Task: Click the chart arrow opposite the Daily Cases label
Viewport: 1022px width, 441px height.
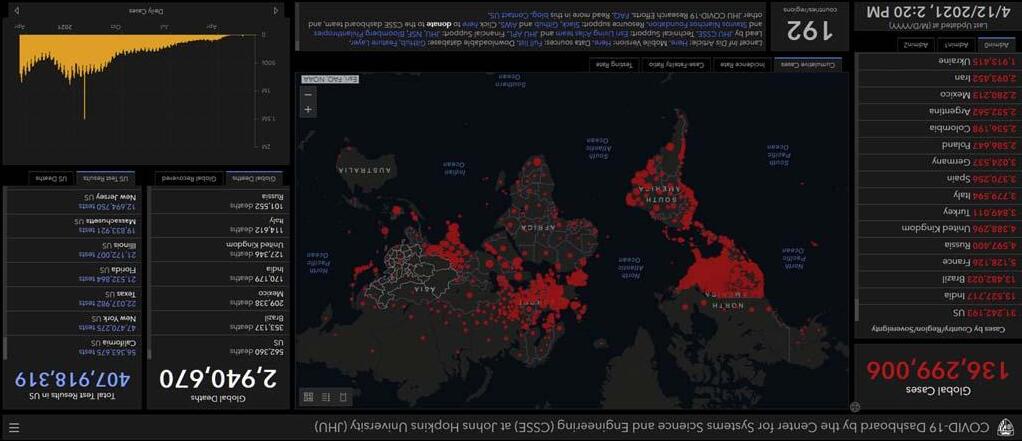Action: click(16, 10)
